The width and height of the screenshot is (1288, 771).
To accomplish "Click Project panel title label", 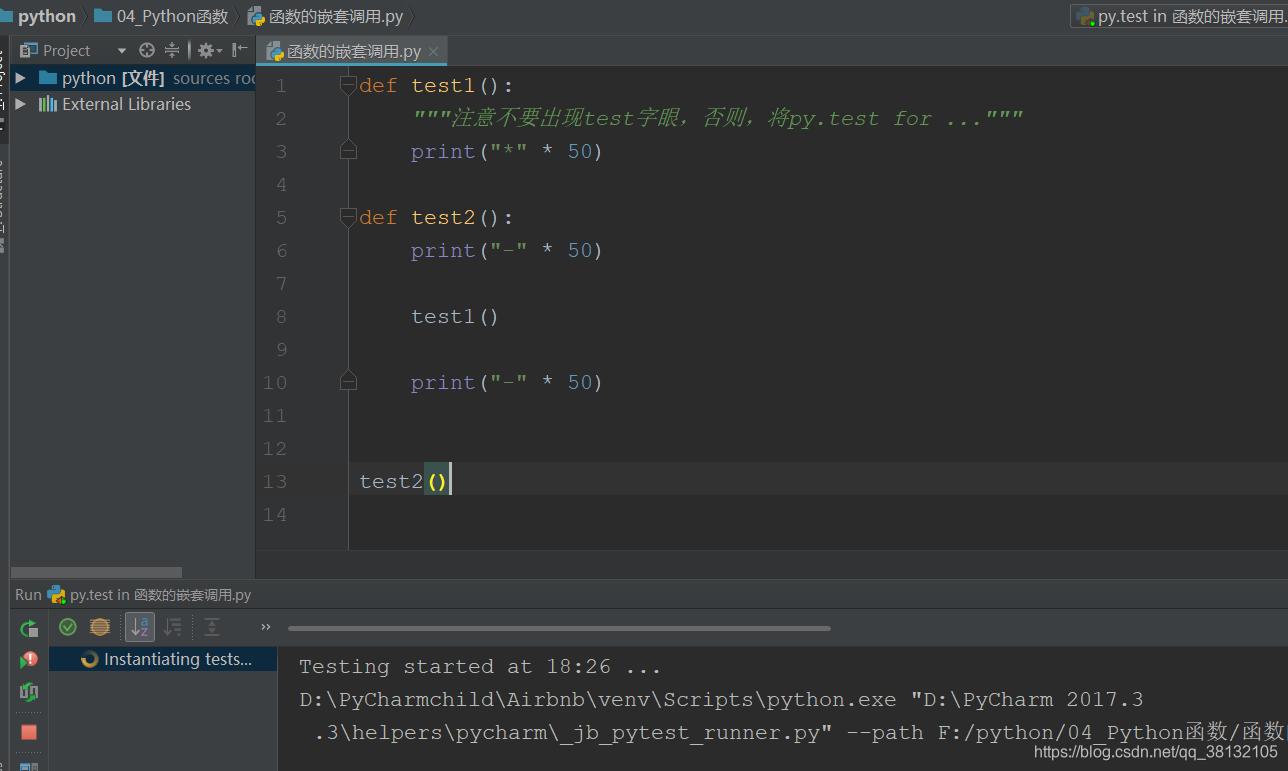I will pos(66,51).
